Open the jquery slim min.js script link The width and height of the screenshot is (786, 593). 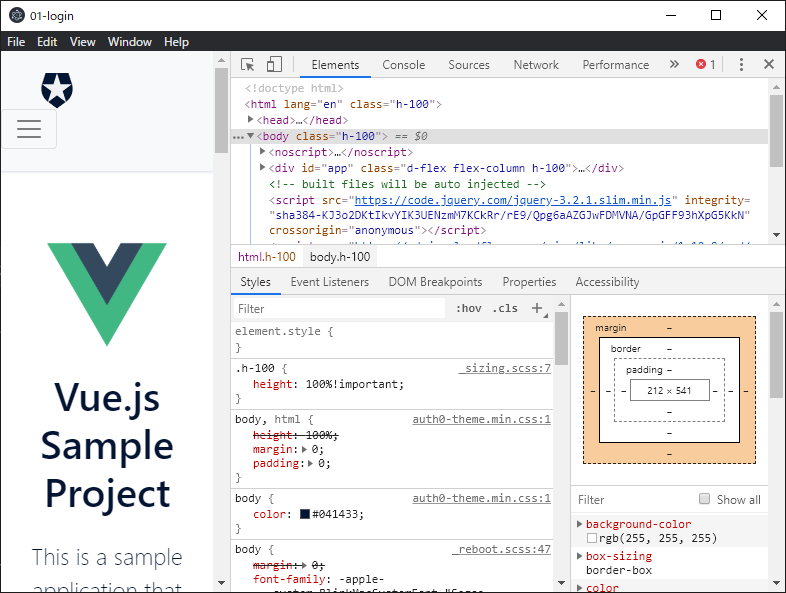513,200
